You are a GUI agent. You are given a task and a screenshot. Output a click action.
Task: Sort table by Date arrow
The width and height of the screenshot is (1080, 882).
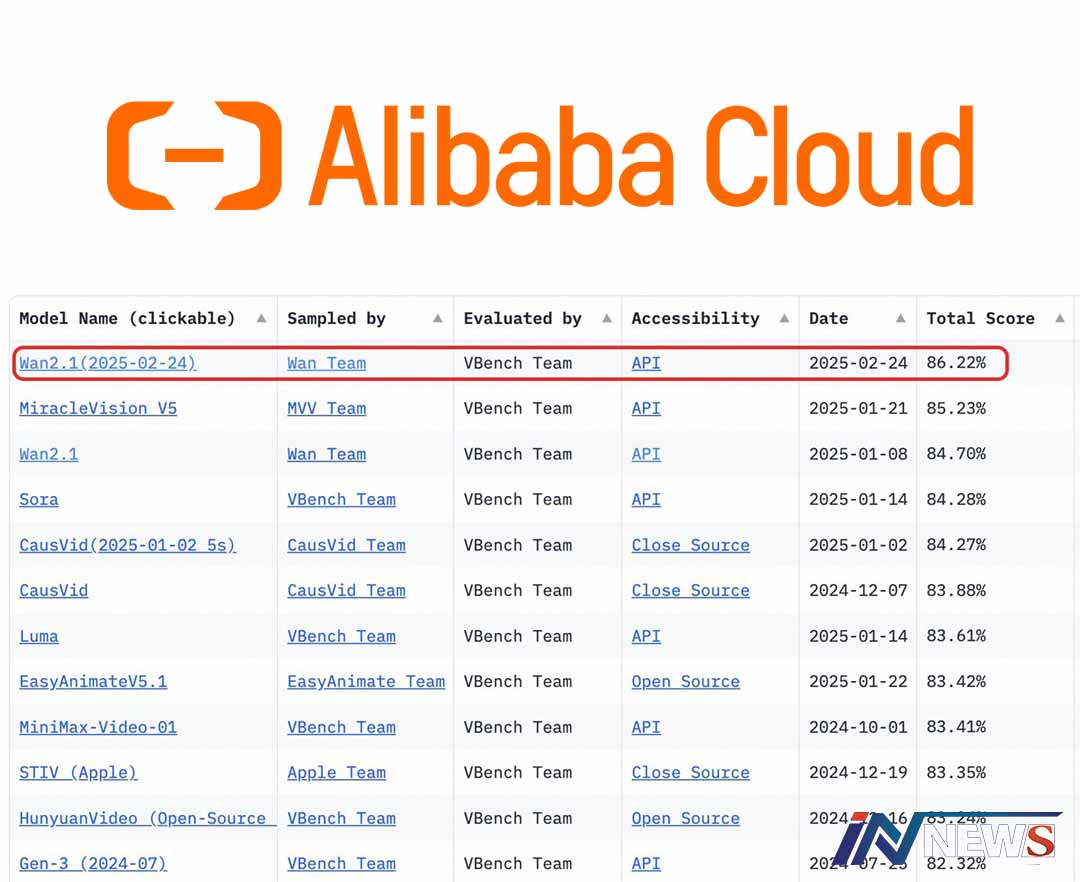click(900, 319)
